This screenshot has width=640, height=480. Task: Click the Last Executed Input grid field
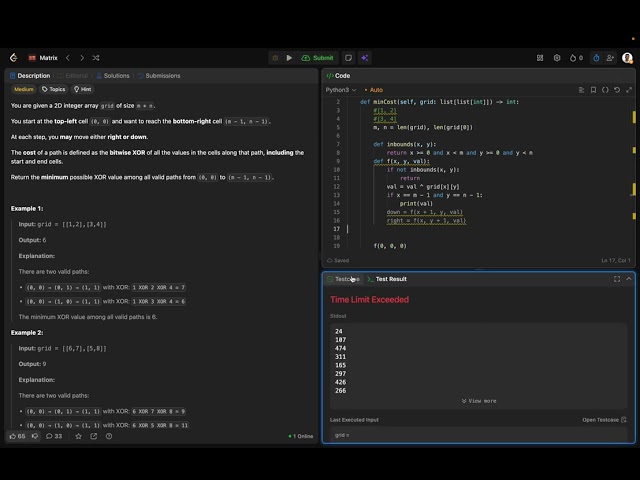(478, 435)
